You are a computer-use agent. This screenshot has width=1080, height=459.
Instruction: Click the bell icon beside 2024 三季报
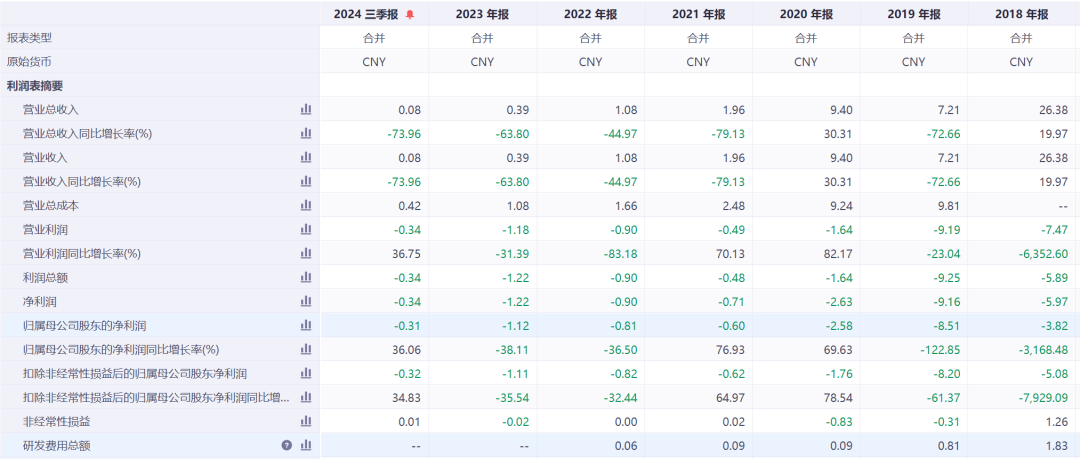point(410,14)
